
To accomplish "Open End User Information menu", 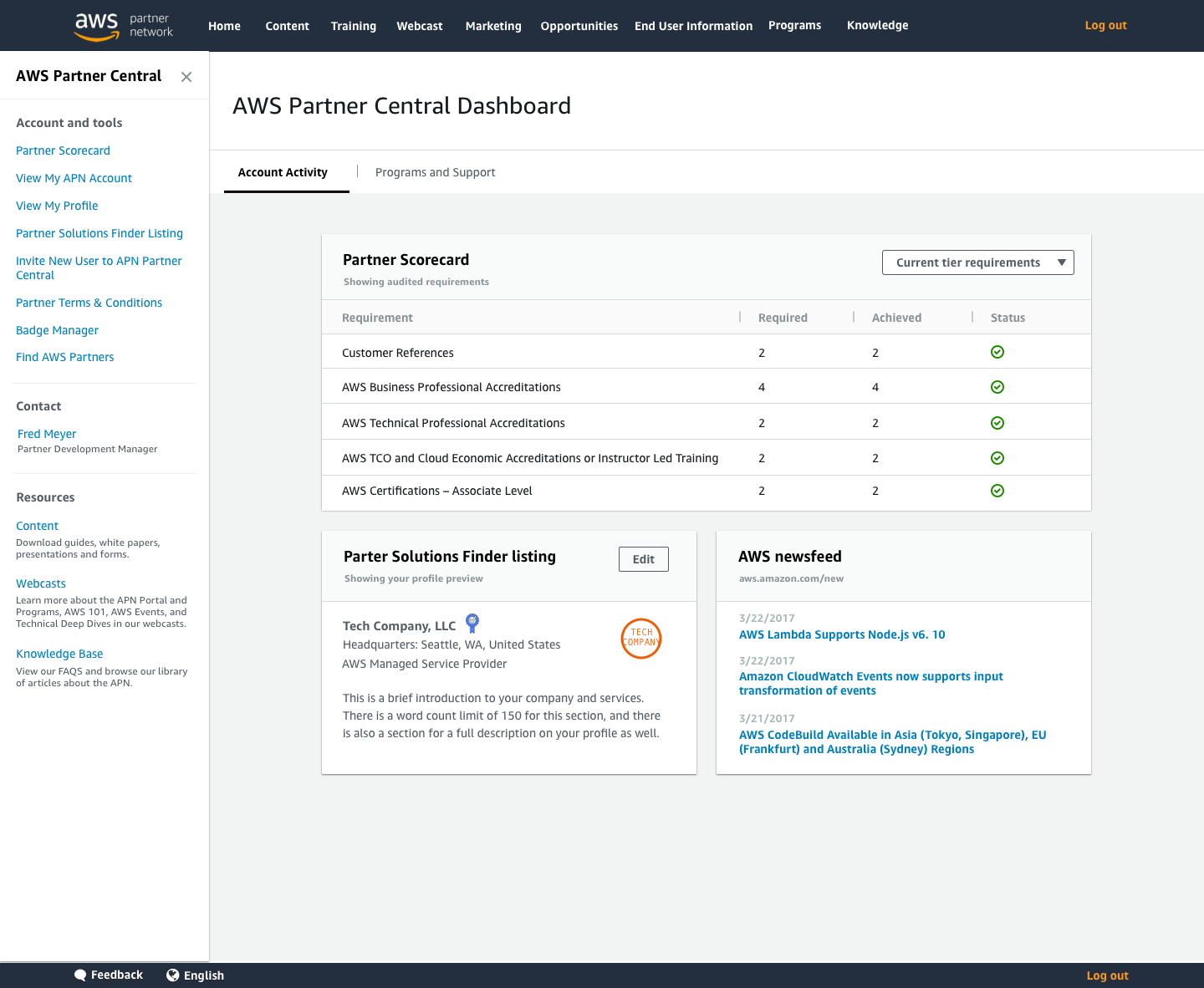I will pyautogui.click(x=694, y=26).
